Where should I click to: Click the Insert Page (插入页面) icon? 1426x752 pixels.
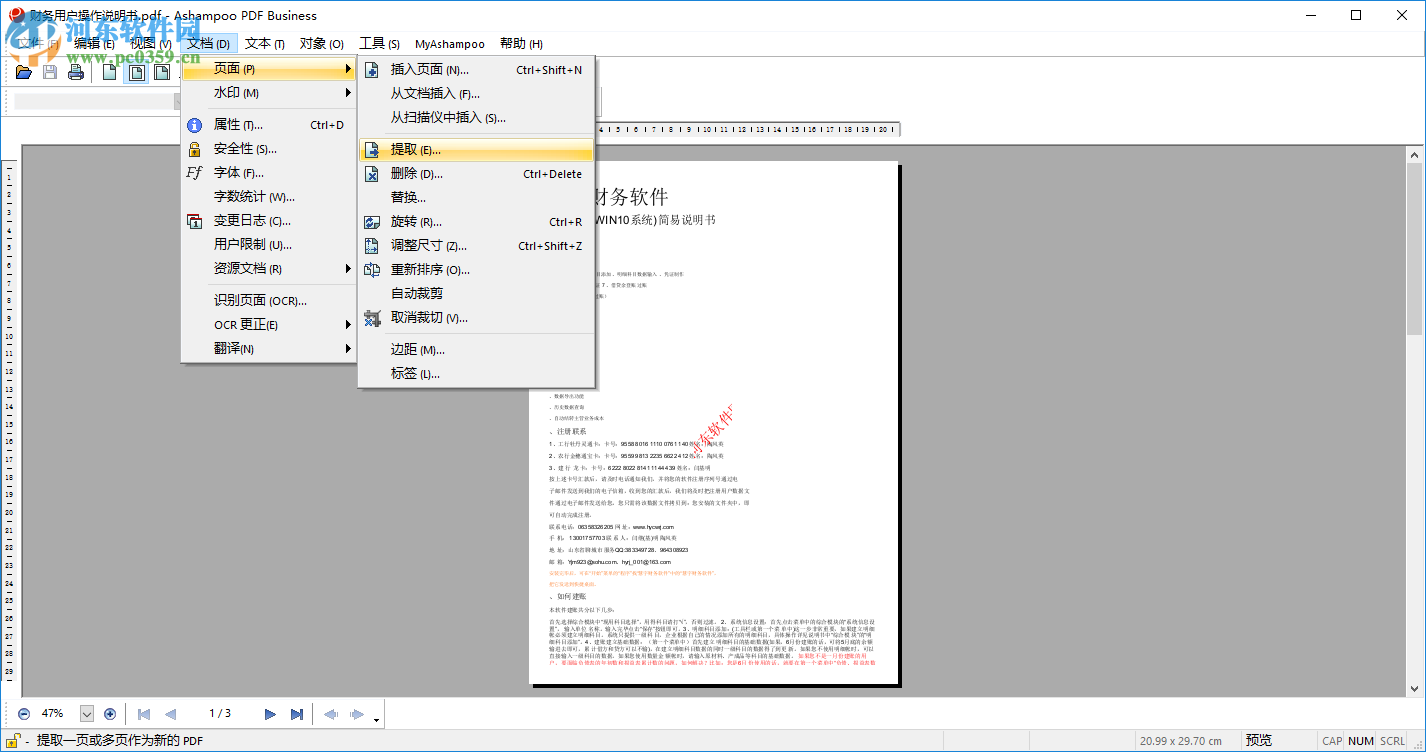[x=372, y=70]
